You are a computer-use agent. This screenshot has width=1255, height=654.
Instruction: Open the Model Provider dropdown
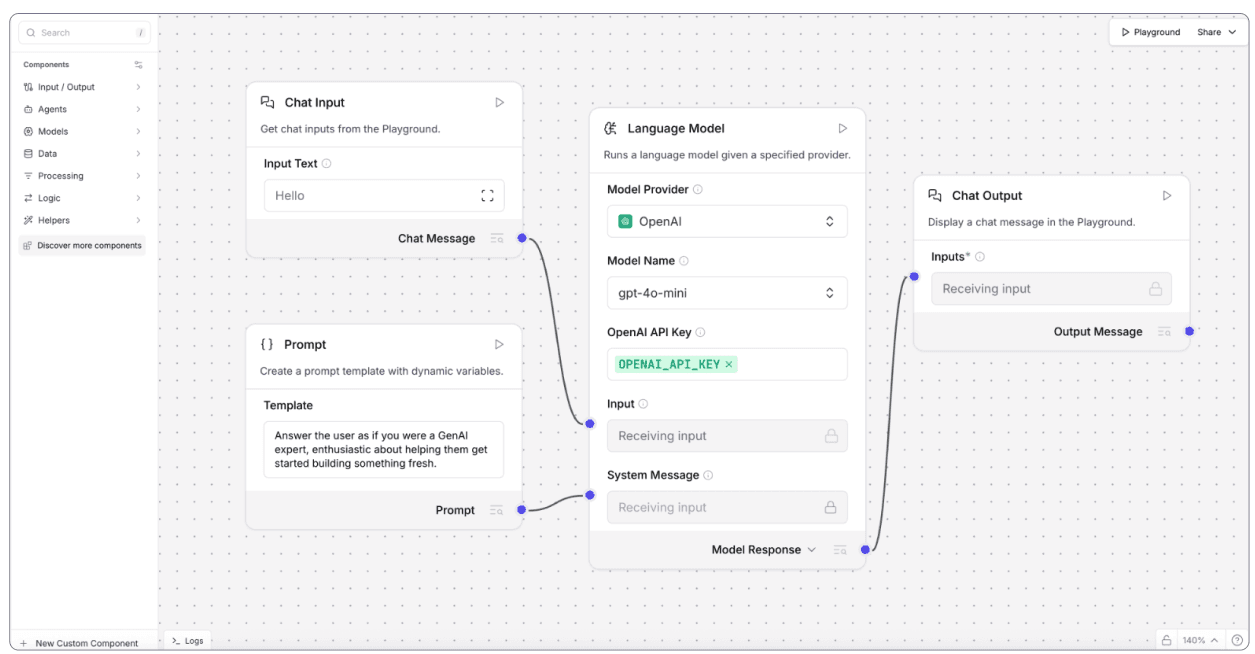click(x=727, y=222)
